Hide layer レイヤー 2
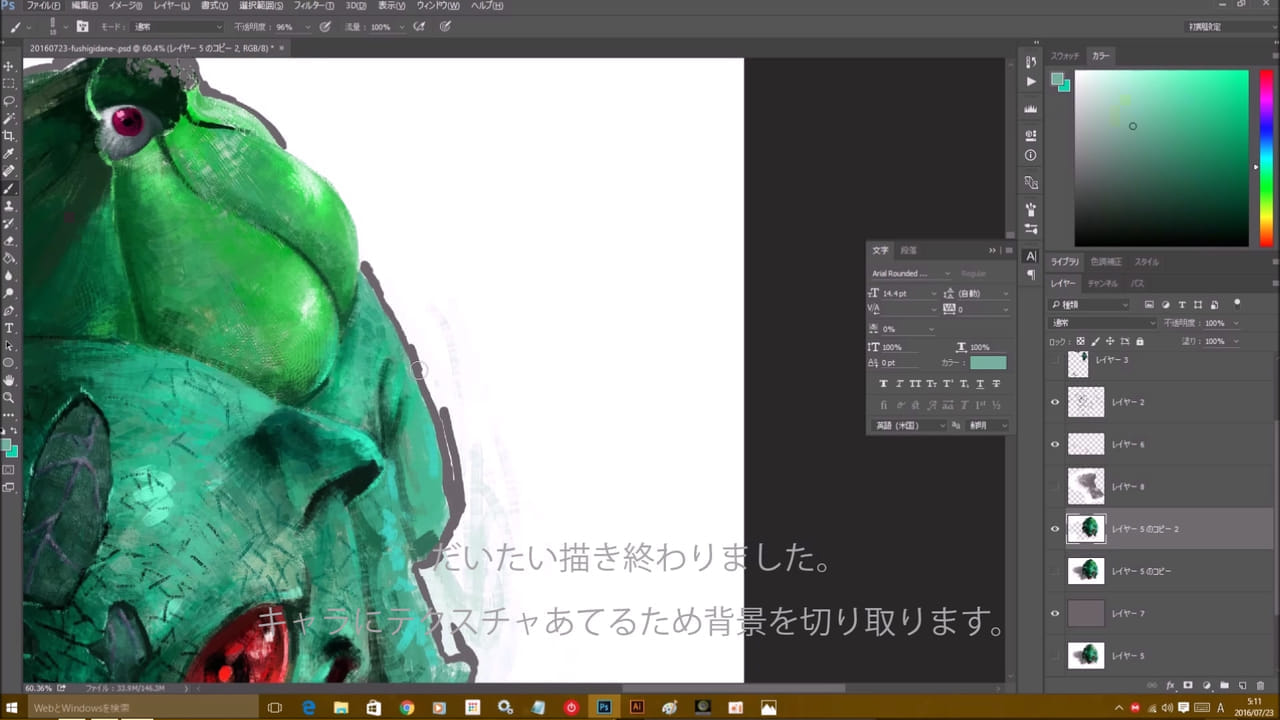 coord(1054,402)
